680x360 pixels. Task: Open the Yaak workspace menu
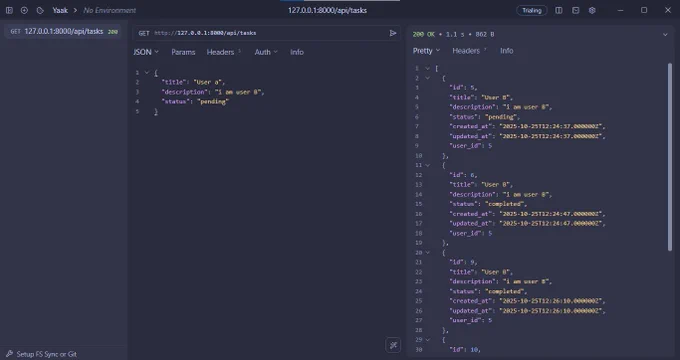[60, 10]
